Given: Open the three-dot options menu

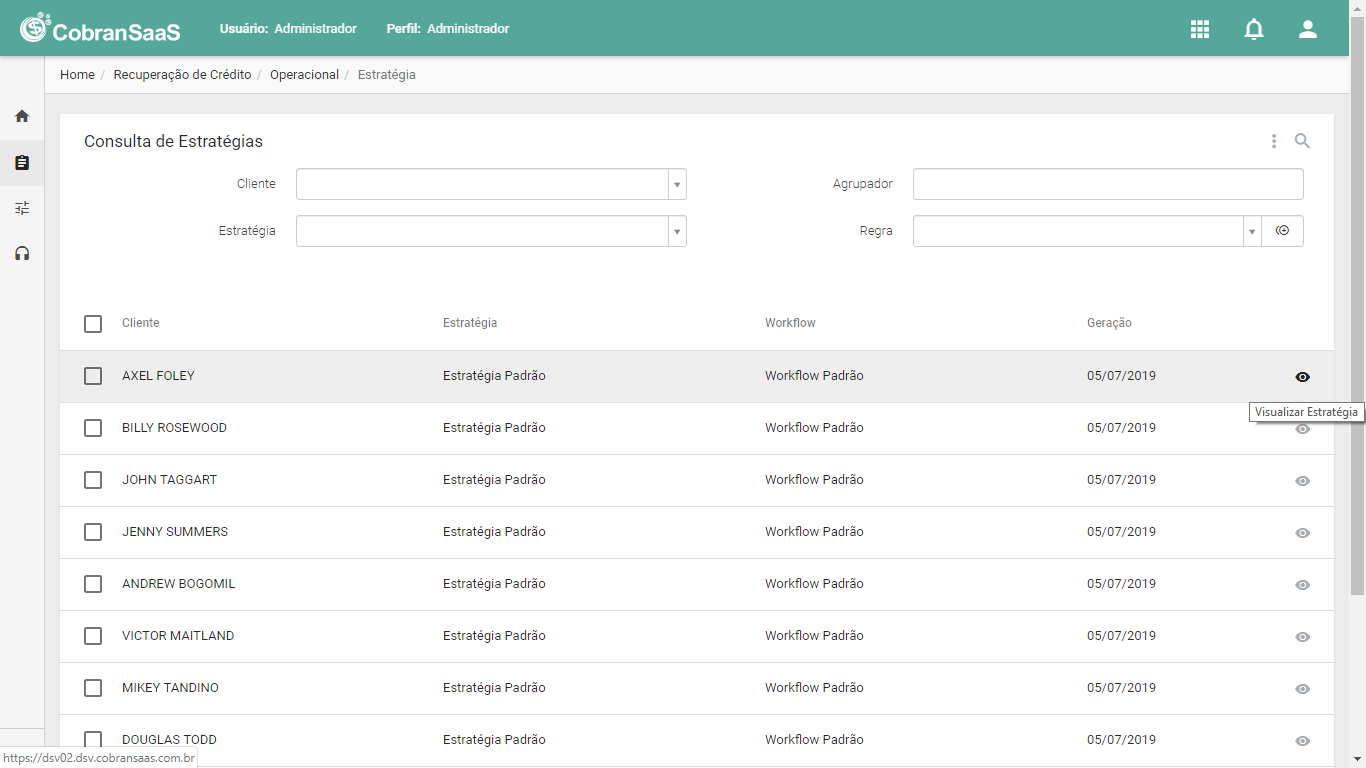Looking at the screenshot, I should click(x=1274, y=141).
